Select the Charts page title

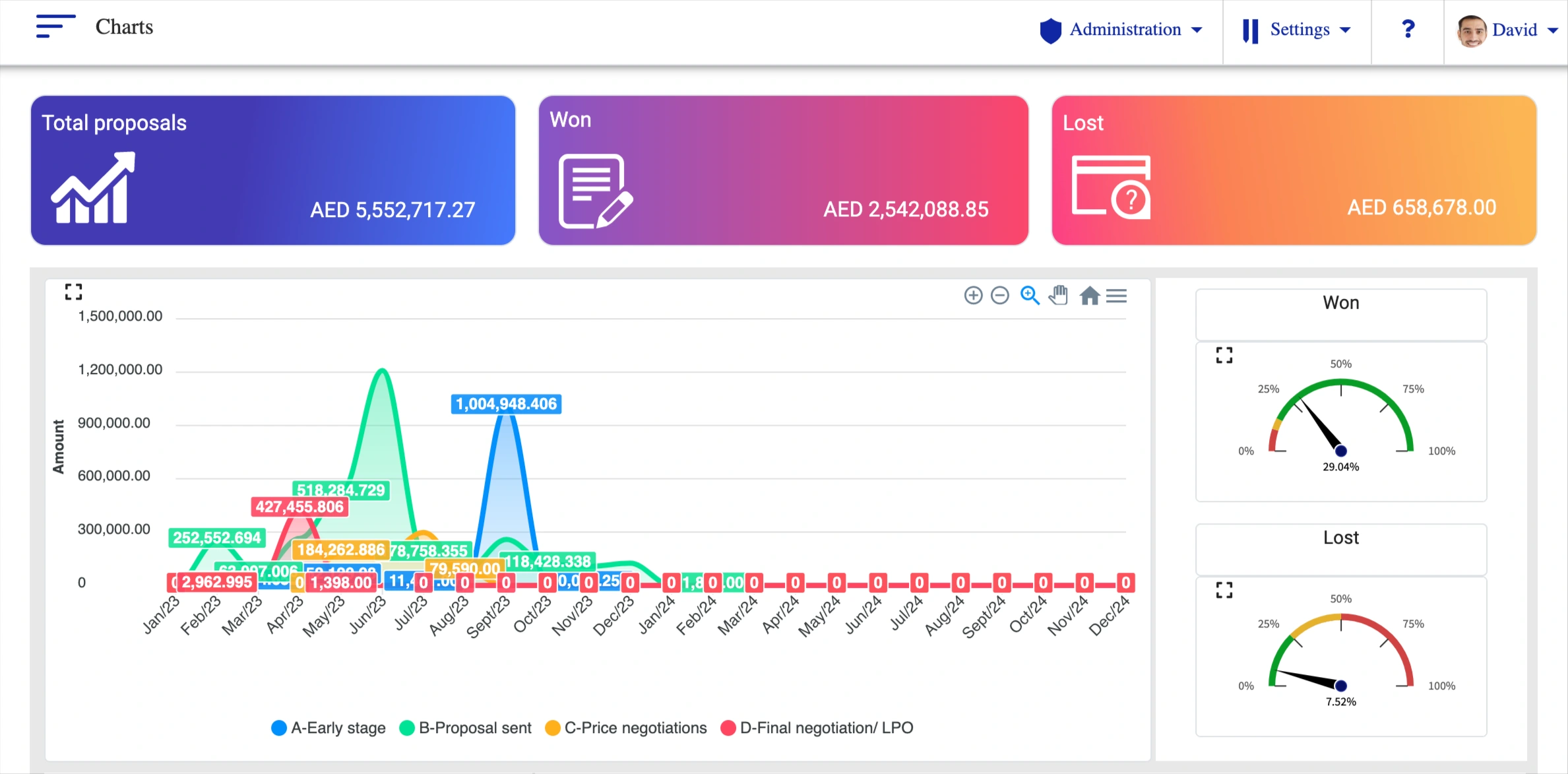point(124,27)
